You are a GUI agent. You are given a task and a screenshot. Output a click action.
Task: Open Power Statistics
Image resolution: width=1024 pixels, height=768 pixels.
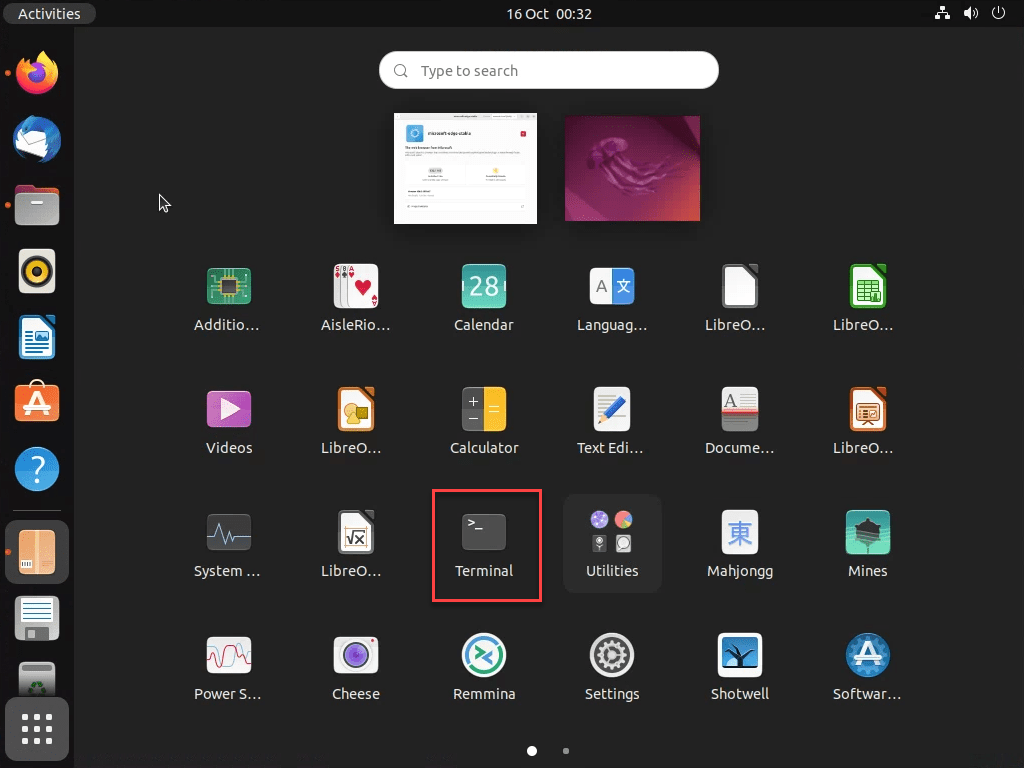[227, 655]
